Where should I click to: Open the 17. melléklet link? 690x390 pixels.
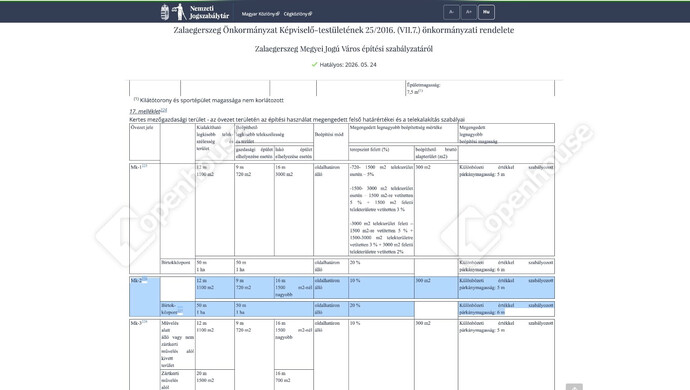click(144, 112)
